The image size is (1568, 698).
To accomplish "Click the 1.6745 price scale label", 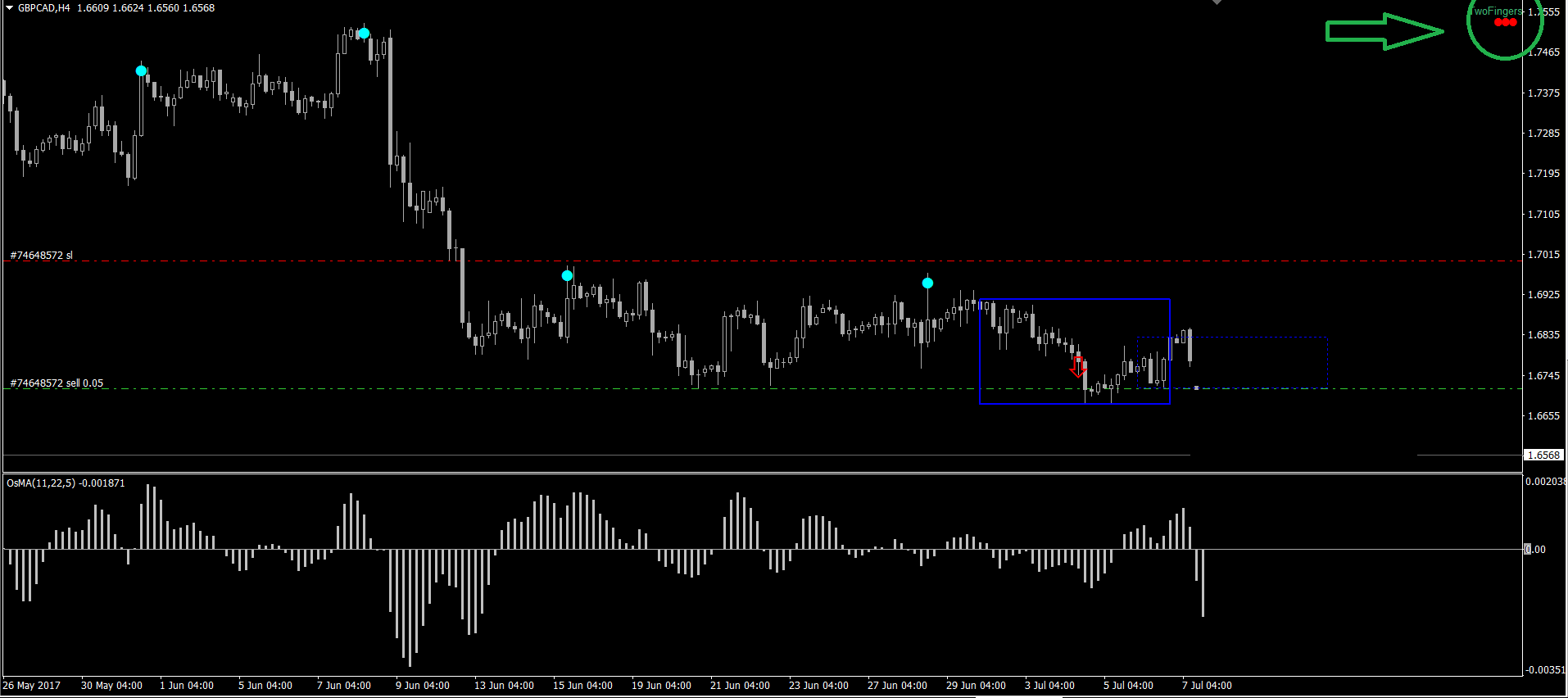I will pyautogui.click(x=1543, y=376).
